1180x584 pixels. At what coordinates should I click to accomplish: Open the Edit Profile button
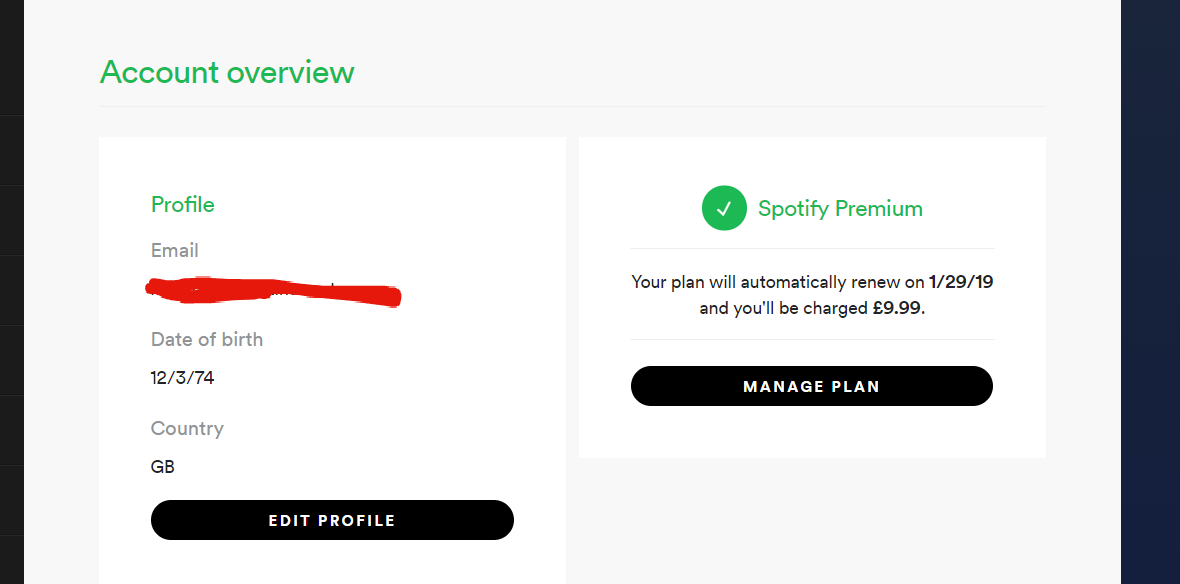332,520
